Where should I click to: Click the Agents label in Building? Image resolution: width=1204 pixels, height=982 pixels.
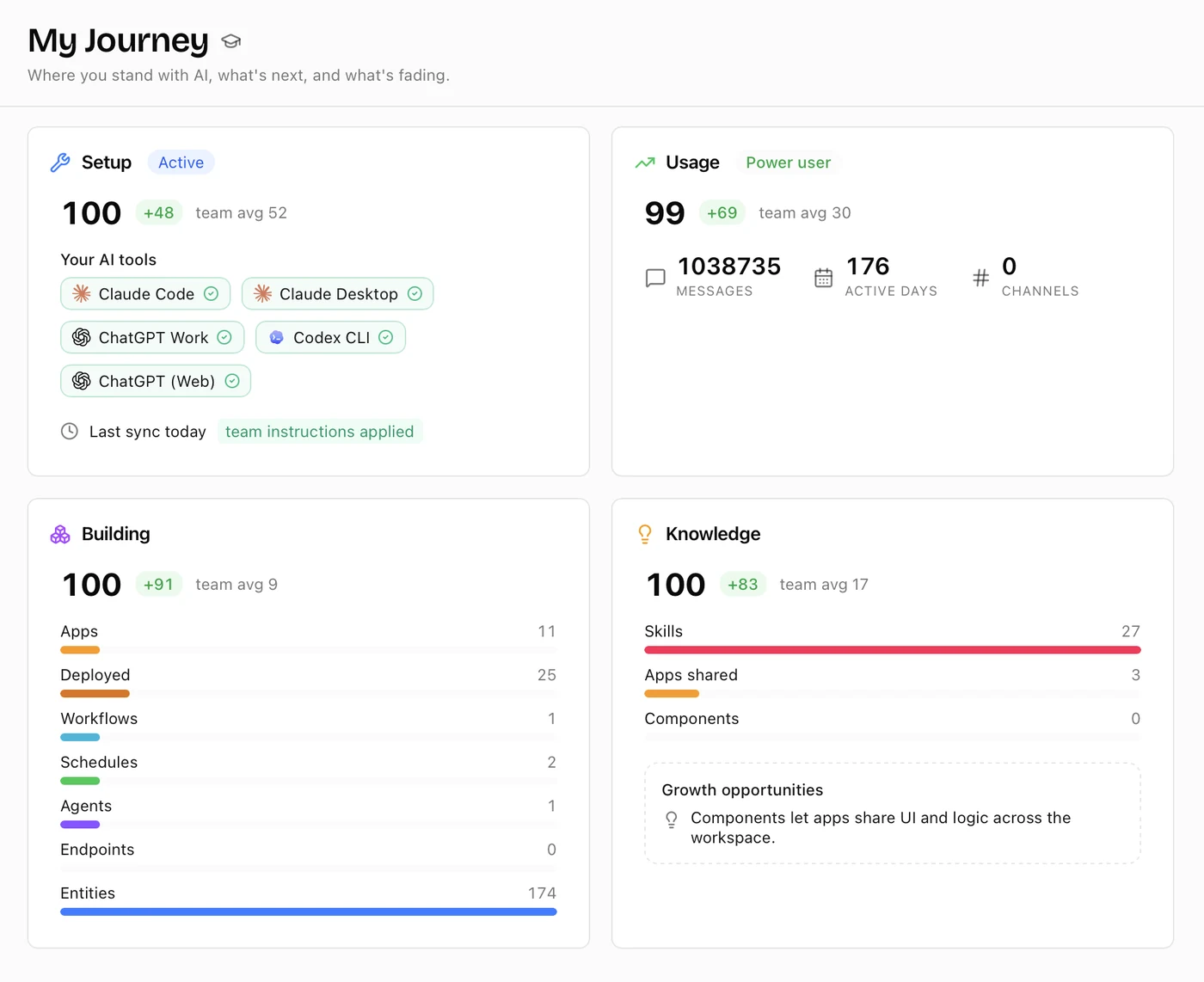(86, 807)
